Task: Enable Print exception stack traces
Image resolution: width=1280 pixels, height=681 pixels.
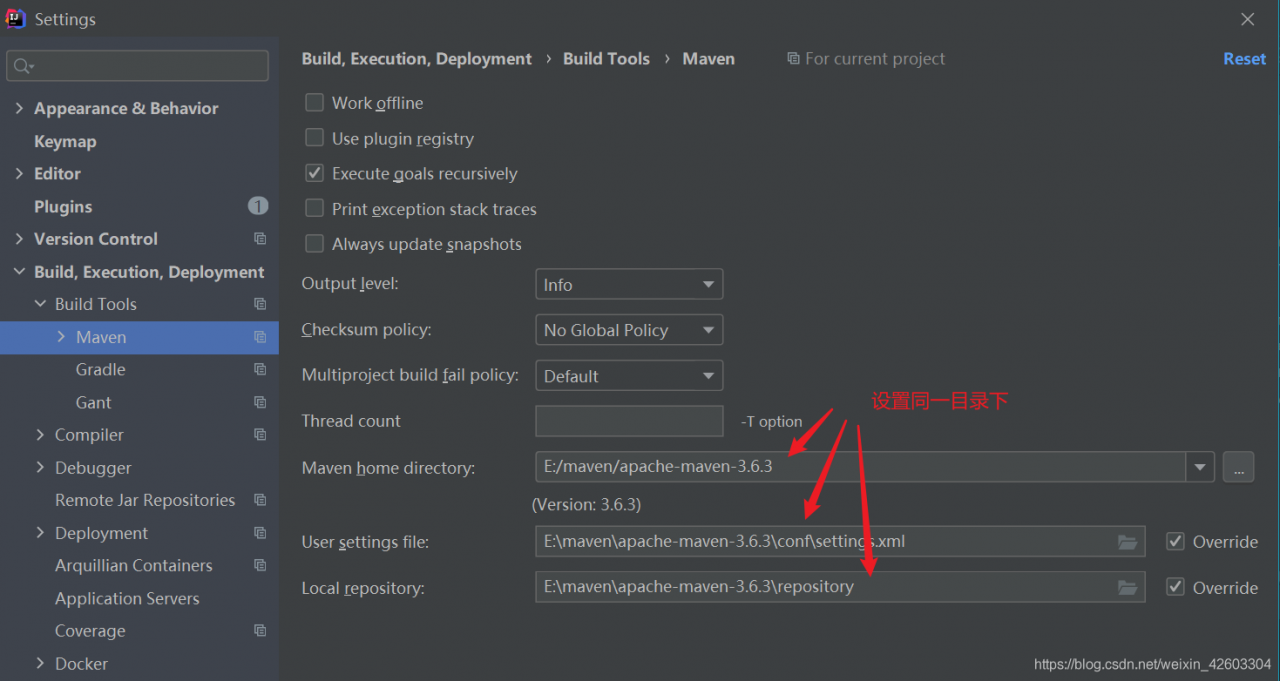Action: tap(314, 208)
